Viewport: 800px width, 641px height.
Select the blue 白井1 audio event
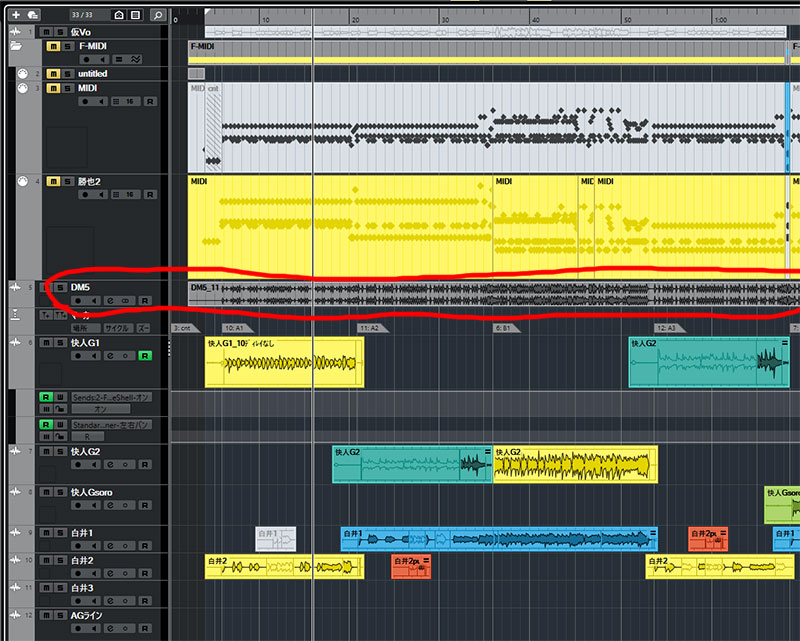tap(499, 539)
